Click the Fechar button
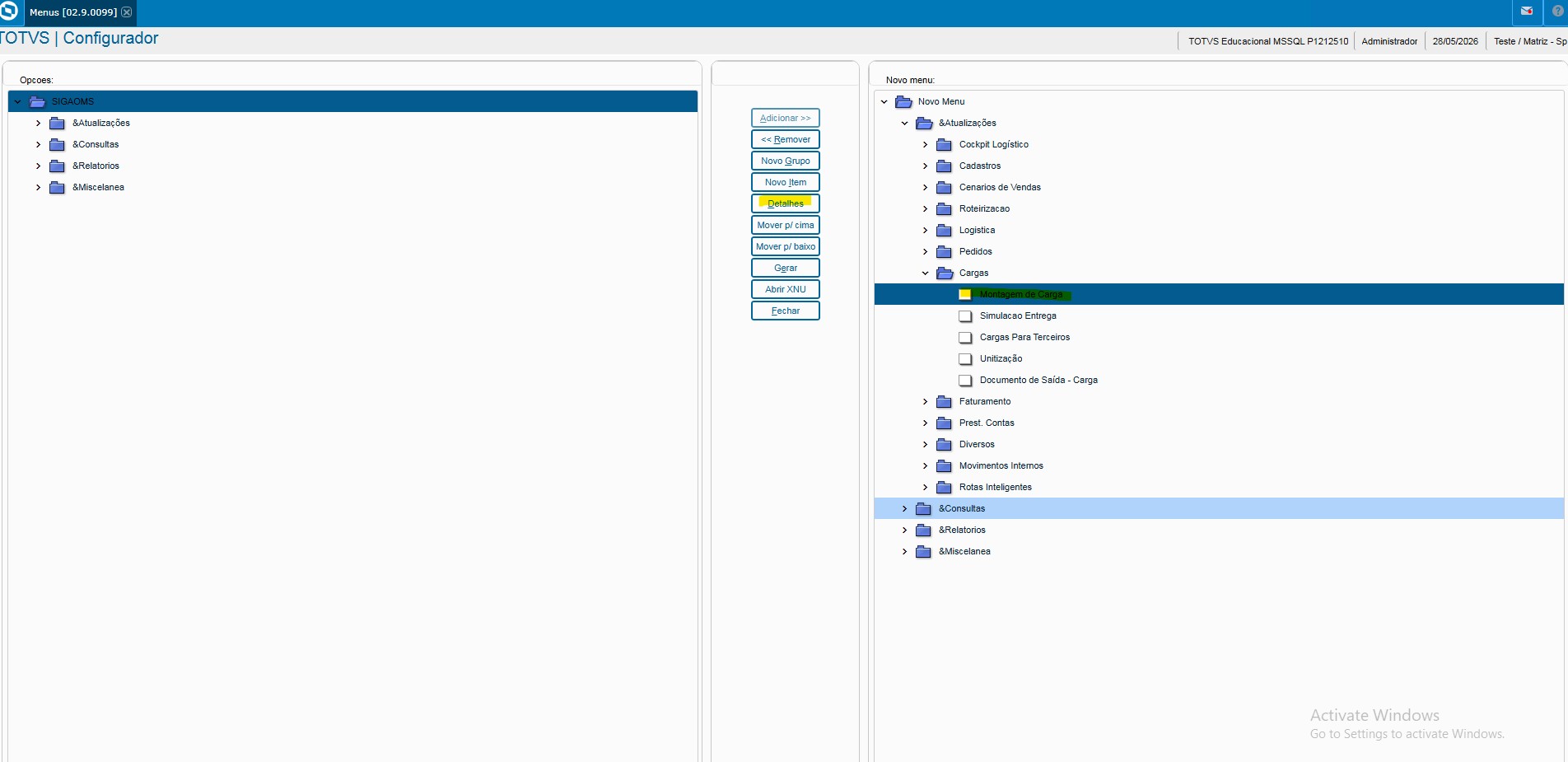Image resolution: width=1568 pixels, height=762 pixels. coord(786,311)
